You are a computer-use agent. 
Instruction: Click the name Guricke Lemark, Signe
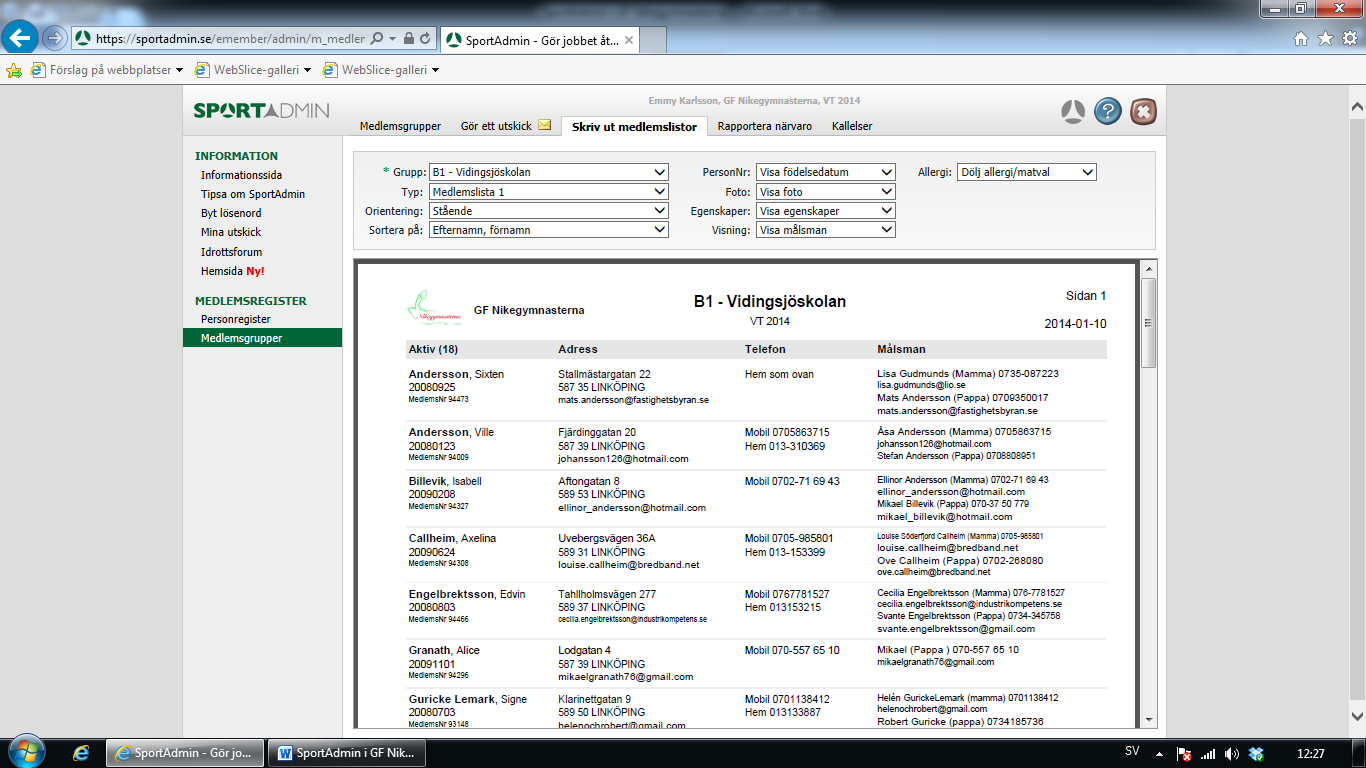[x=468, y=699]
